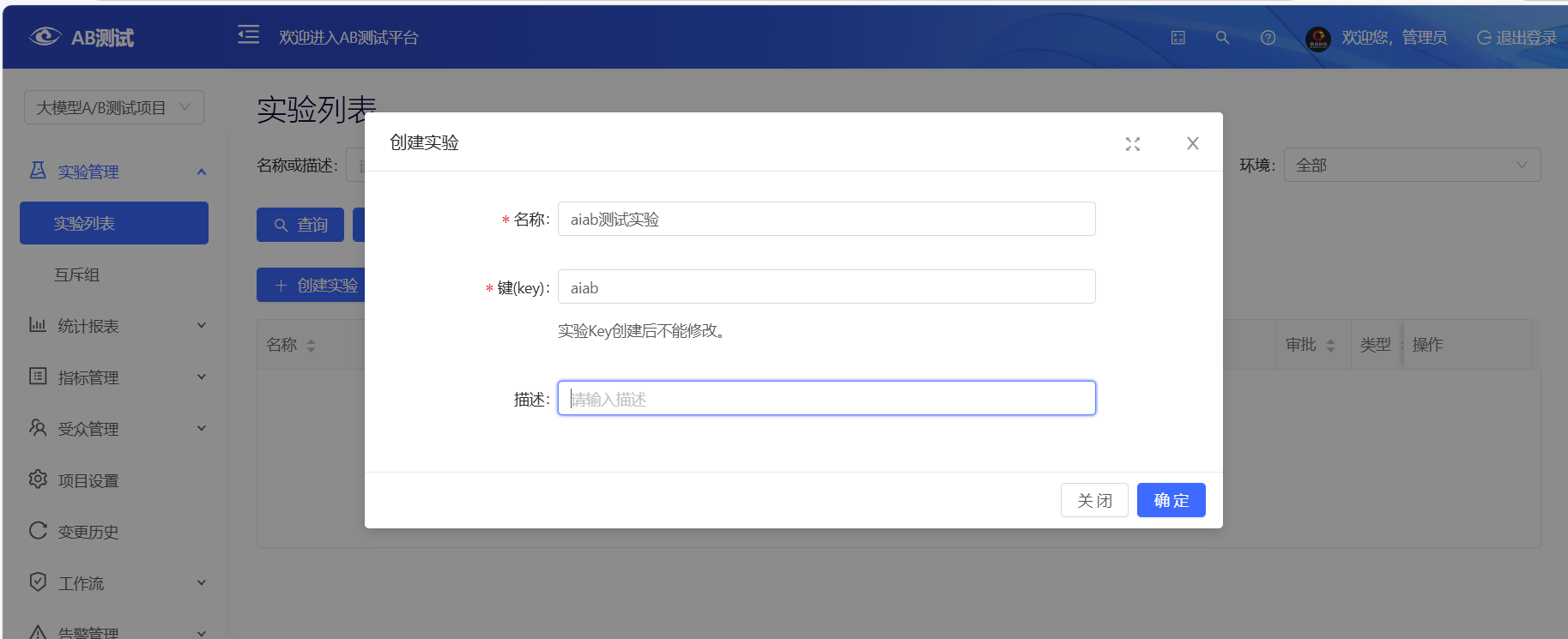Click the 退出登录 logout link
Screen dimensions: 1568x639
(1517, 38)
